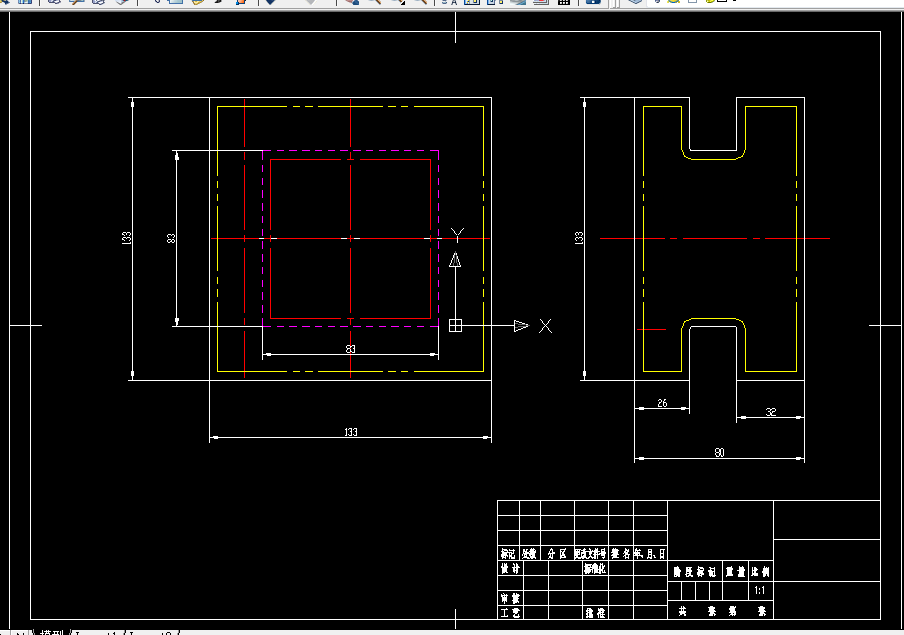Select the leftmost vertical 133 dimension text
This screenshot has width=904, height=635.
[x=127, y=238]
